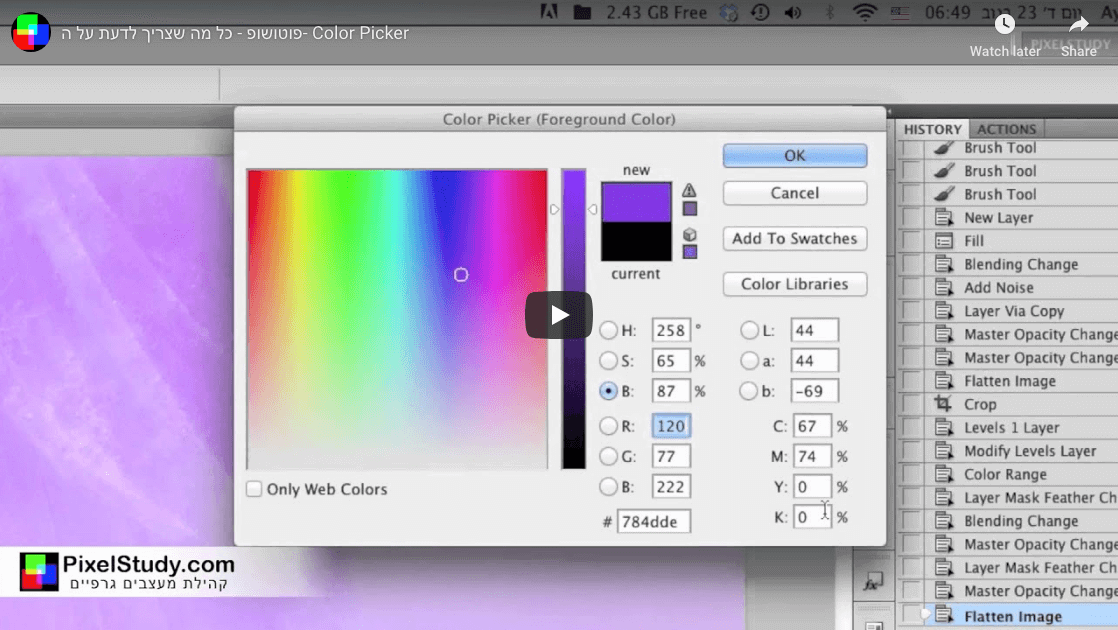Click the out-of-gamut warning triangle icon

(x=690, y=190)
